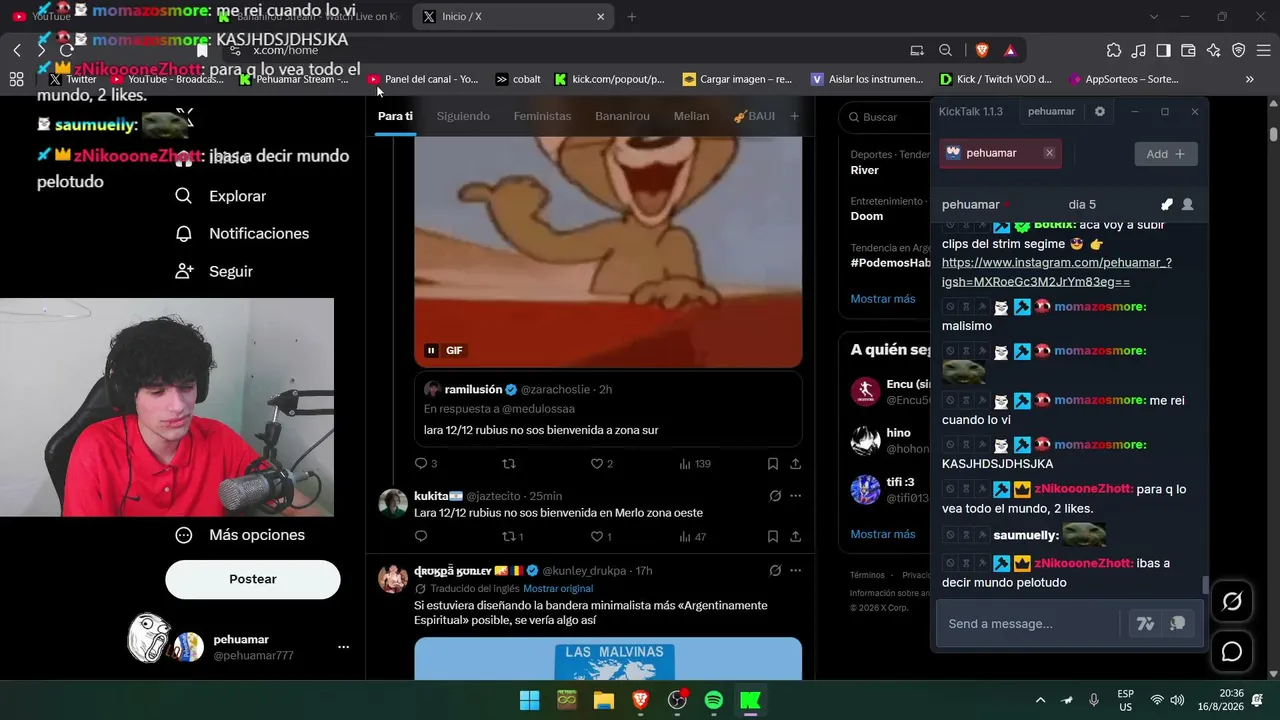Reply to ramilusión's quoted post
Screen dimensions: 1280x720
pyautogui.click(x=421, y=464)
